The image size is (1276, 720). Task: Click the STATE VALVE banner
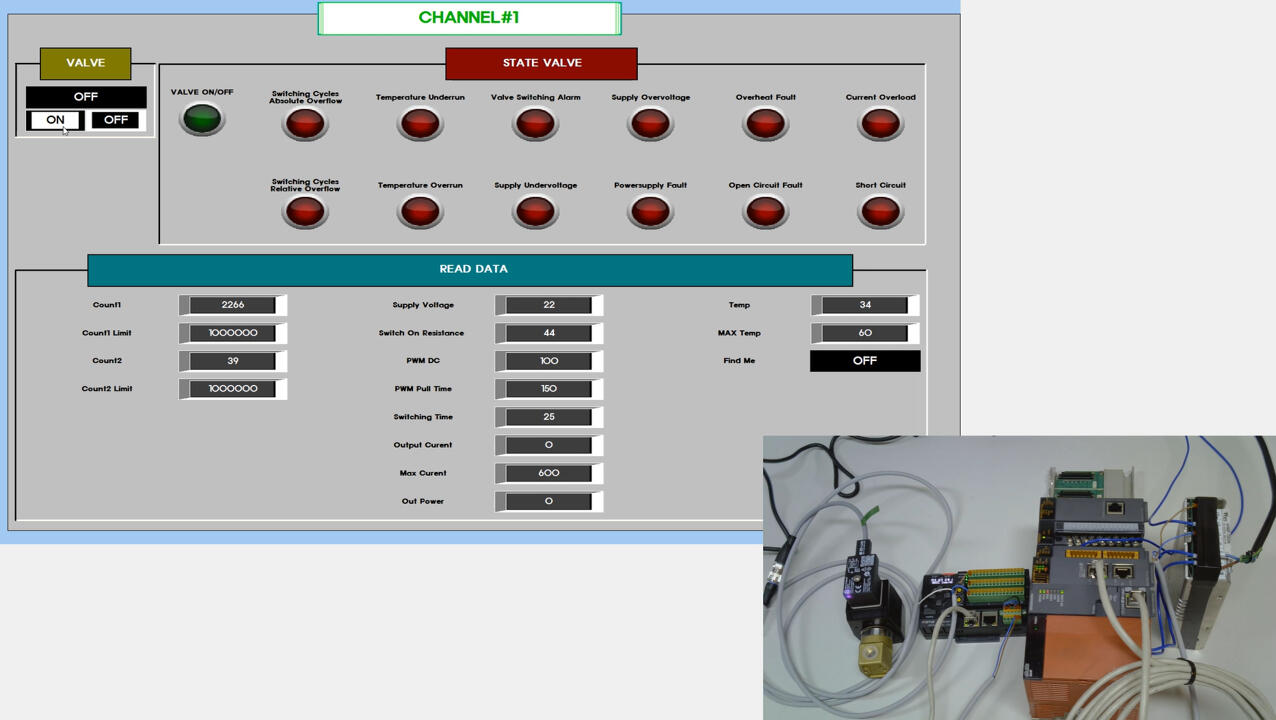541,63
